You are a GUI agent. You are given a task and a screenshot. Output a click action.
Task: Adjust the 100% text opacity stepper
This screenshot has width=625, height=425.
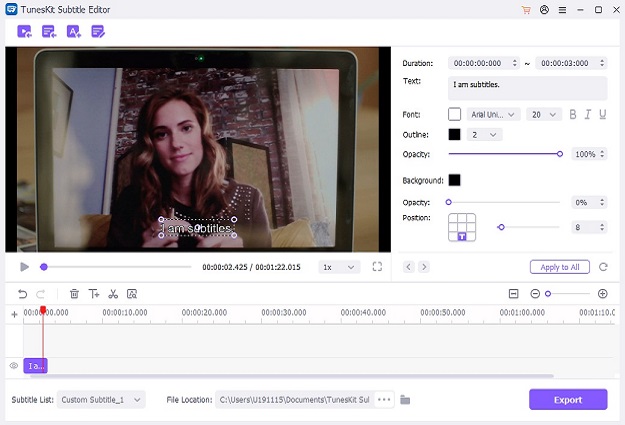(x=602, y=154)
